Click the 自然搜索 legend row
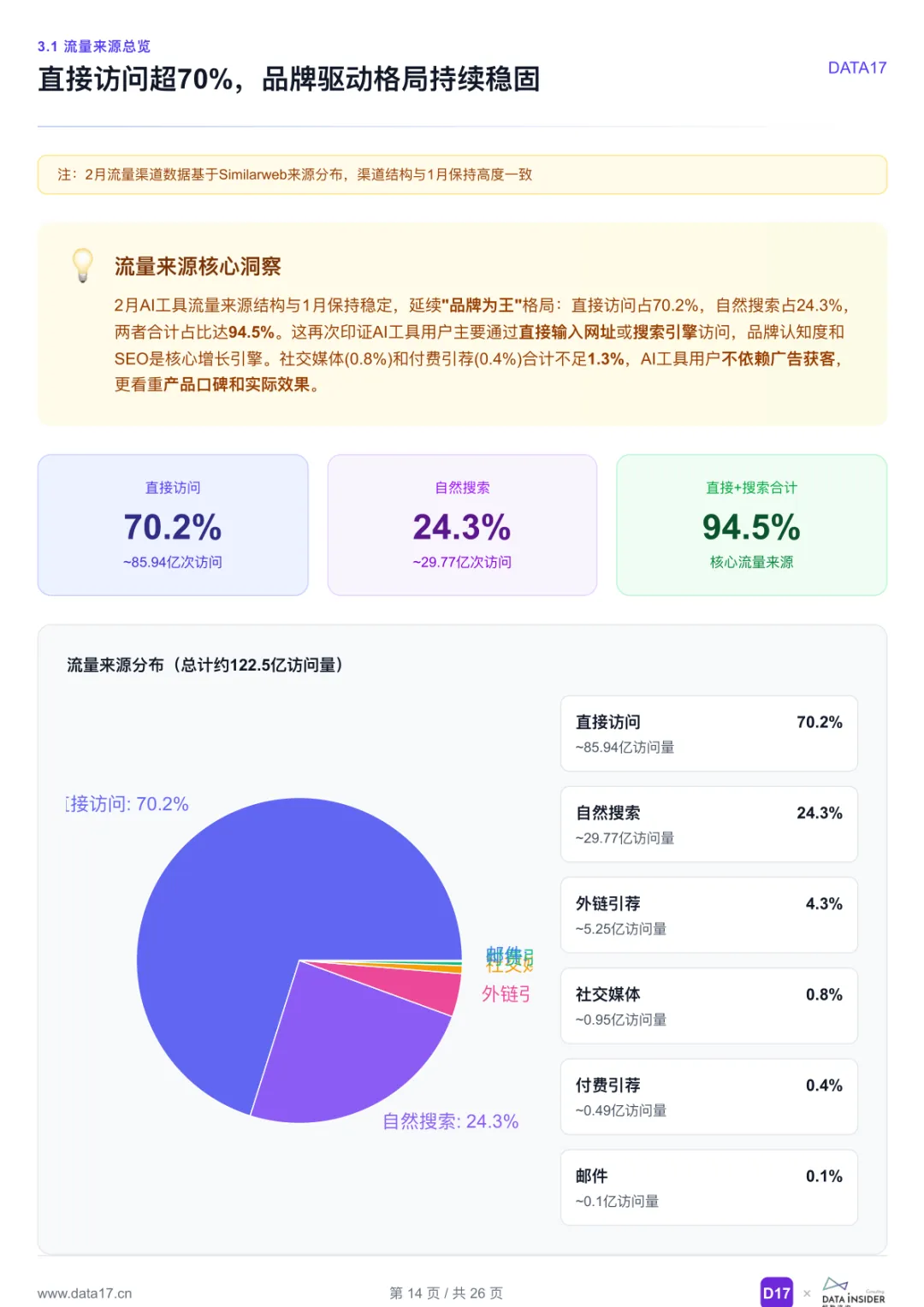This screenshot has width=924, height=1307. coord(708,824)
